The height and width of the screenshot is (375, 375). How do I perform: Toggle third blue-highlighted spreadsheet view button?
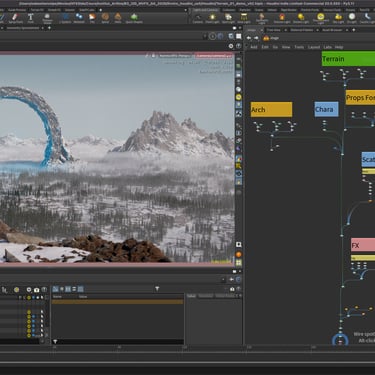(68, 289)
